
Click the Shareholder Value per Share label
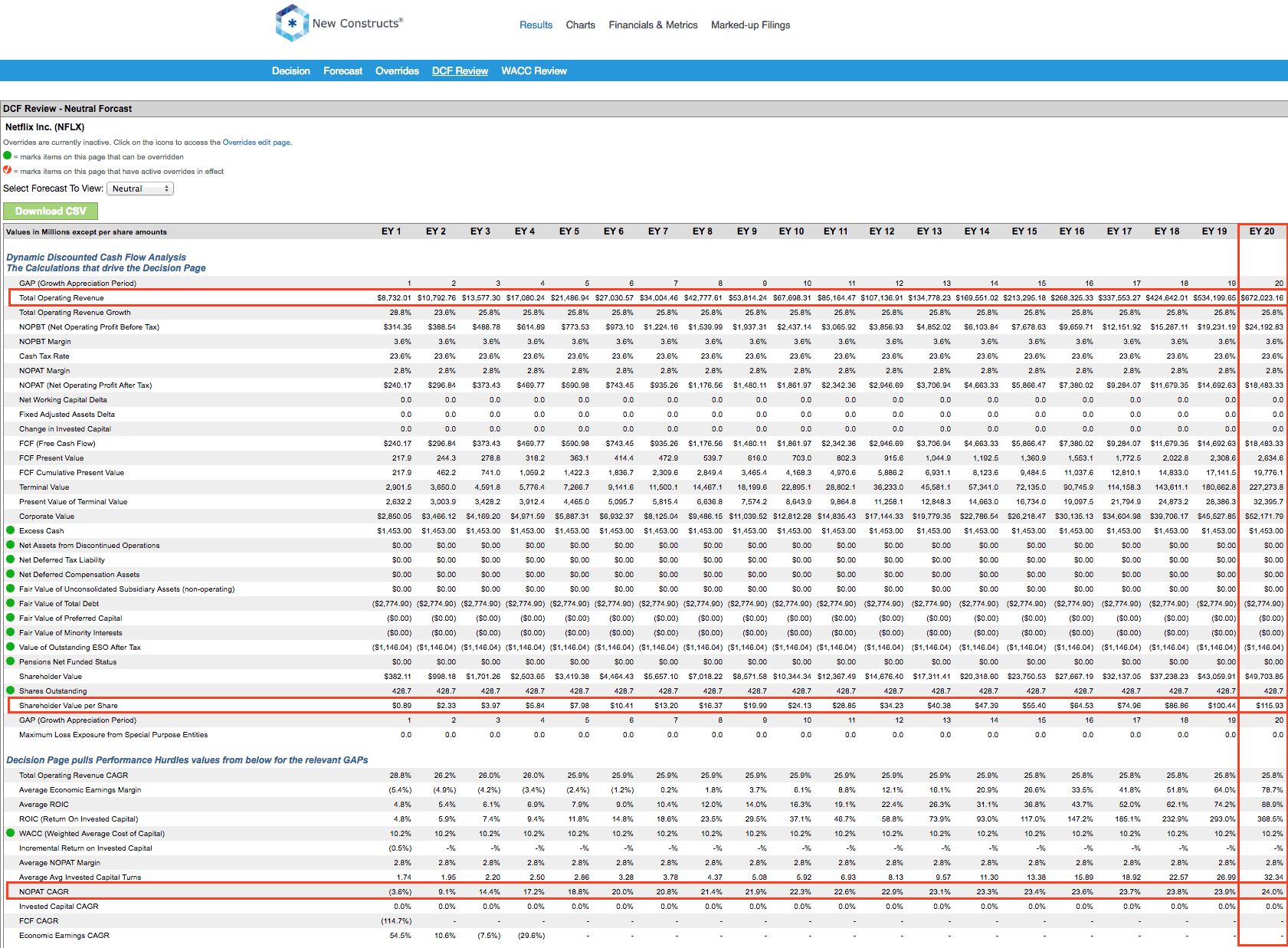68,706
